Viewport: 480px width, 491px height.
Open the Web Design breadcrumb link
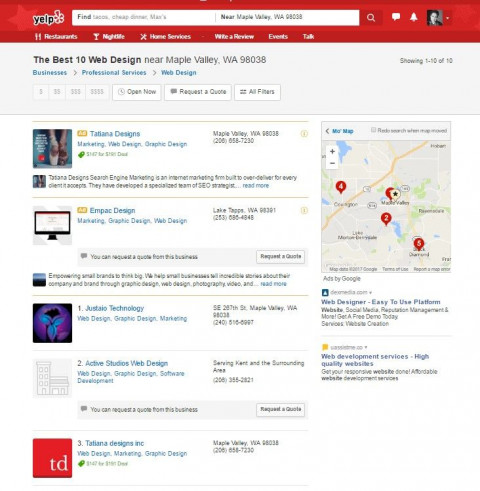[179, 73]
